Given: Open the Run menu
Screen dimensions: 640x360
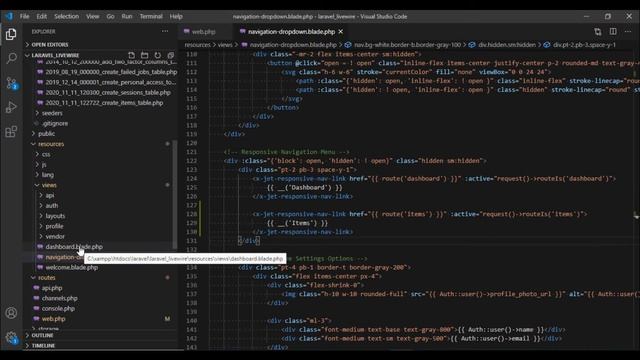Looking at the screenshot, I should click(127, 16).
